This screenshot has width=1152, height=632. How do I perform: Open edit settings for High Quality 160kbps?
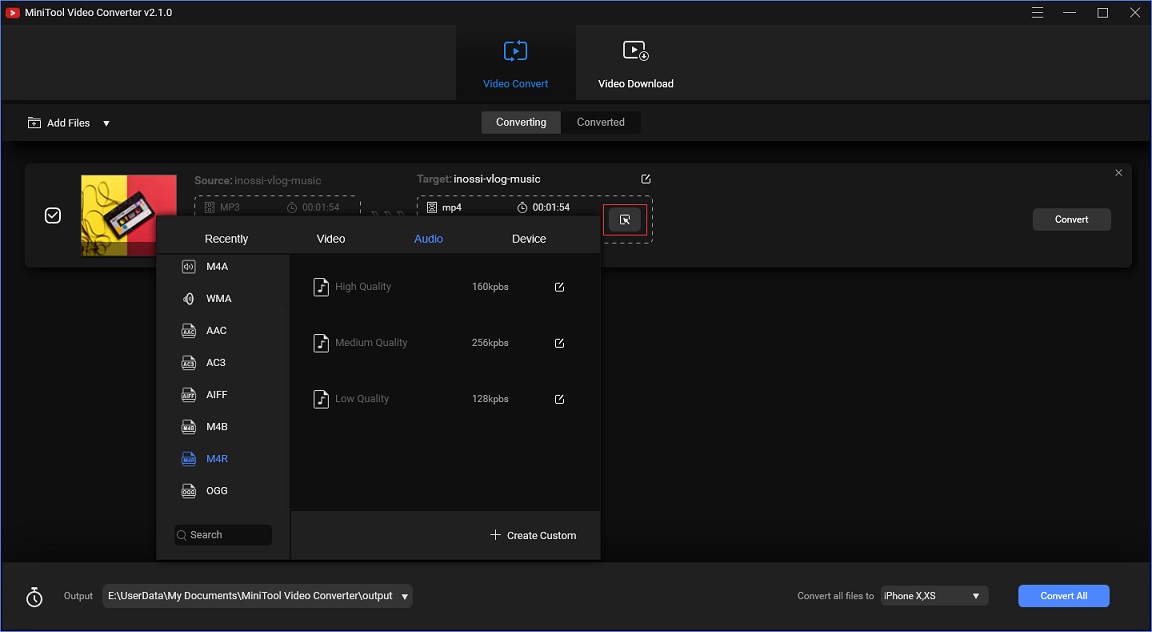coord(559,287)
